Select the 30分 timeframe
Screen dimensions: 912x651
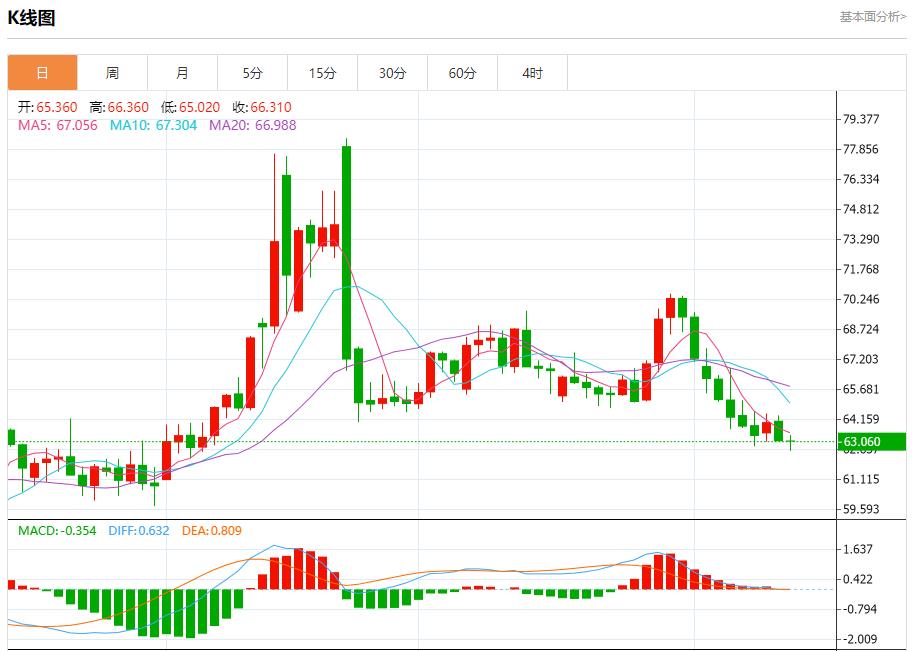pyautogui.click(x=392, y=72)
